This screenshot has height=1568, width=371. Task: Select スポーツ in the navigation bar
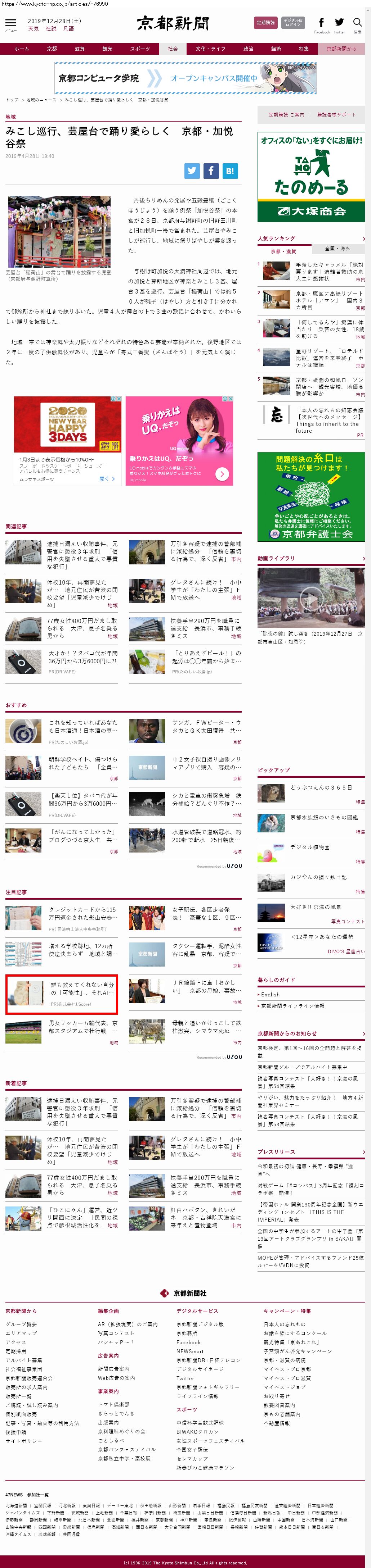tap(139, 49)
